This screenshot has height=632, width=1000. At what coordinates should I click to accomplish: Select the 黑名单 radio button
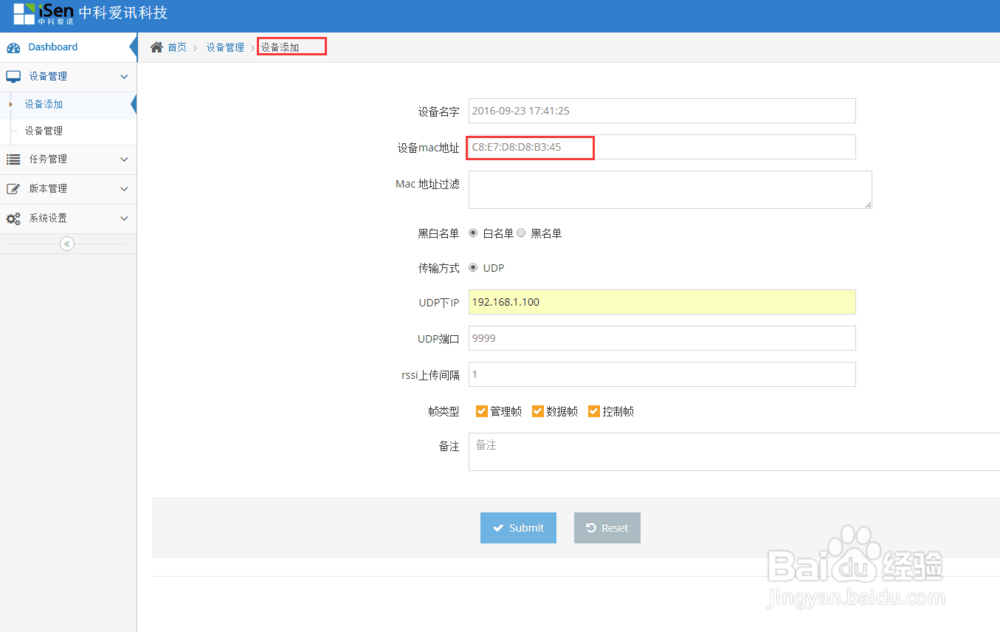[x=521, y=233]
